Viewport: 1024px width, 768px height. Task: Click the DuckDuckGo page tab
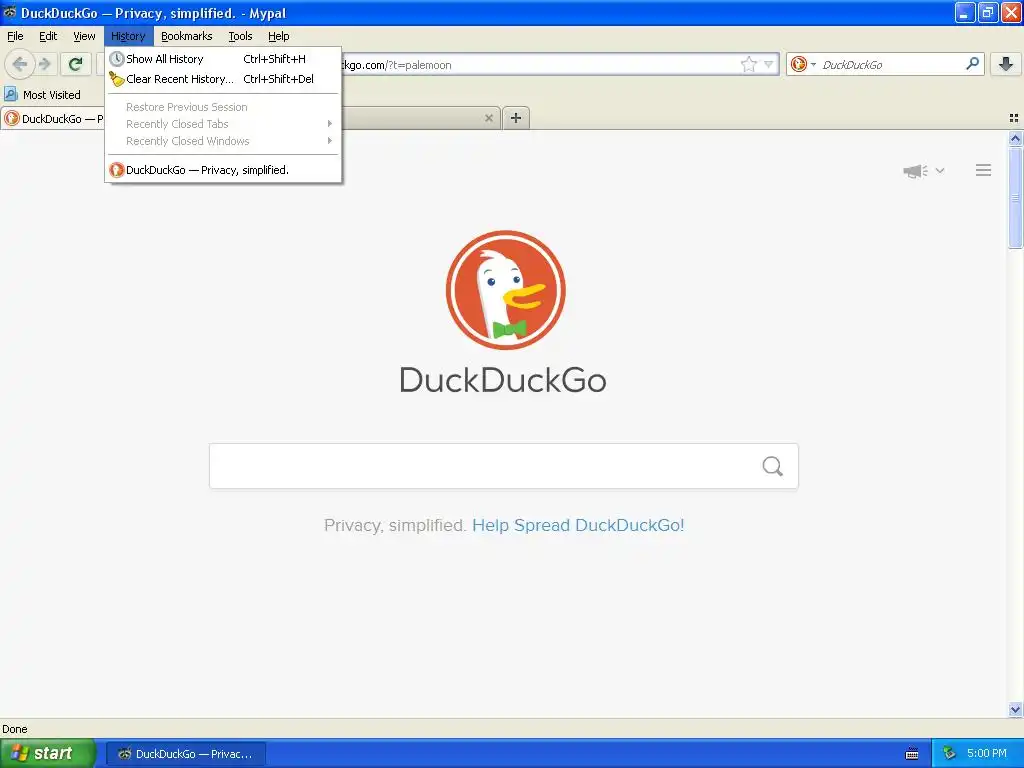pyautogui.click(x=54, y=118)
